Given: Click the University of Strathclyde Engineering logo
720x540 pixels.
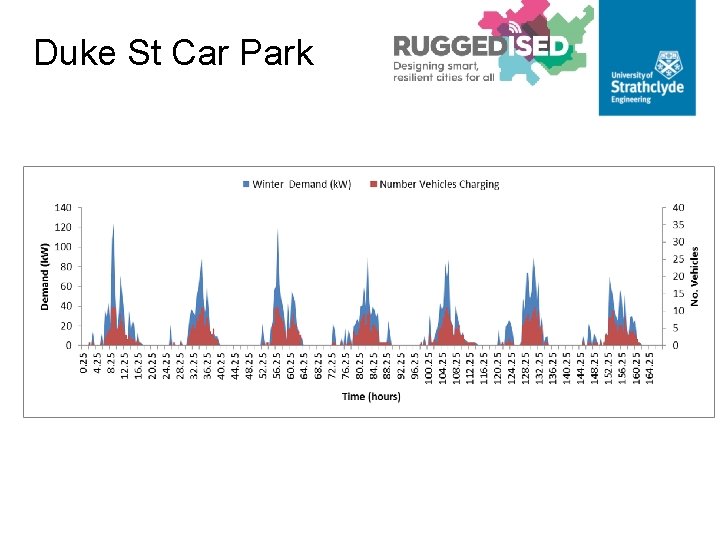Looking at the screenshot, I should click(647, 58).
